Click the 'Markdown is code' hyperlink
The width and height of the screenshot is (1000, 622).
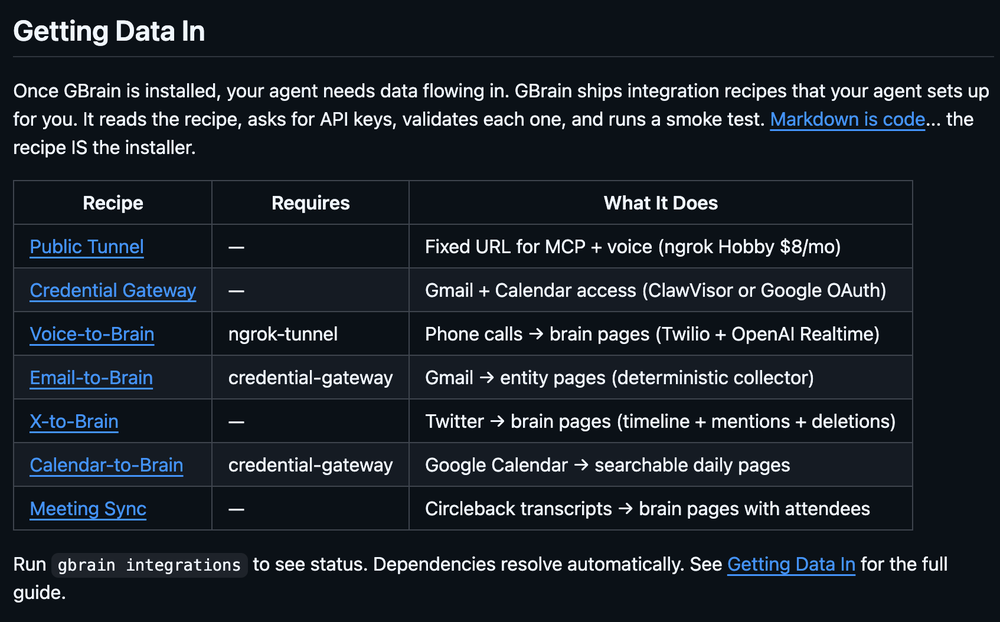point(847,119)
